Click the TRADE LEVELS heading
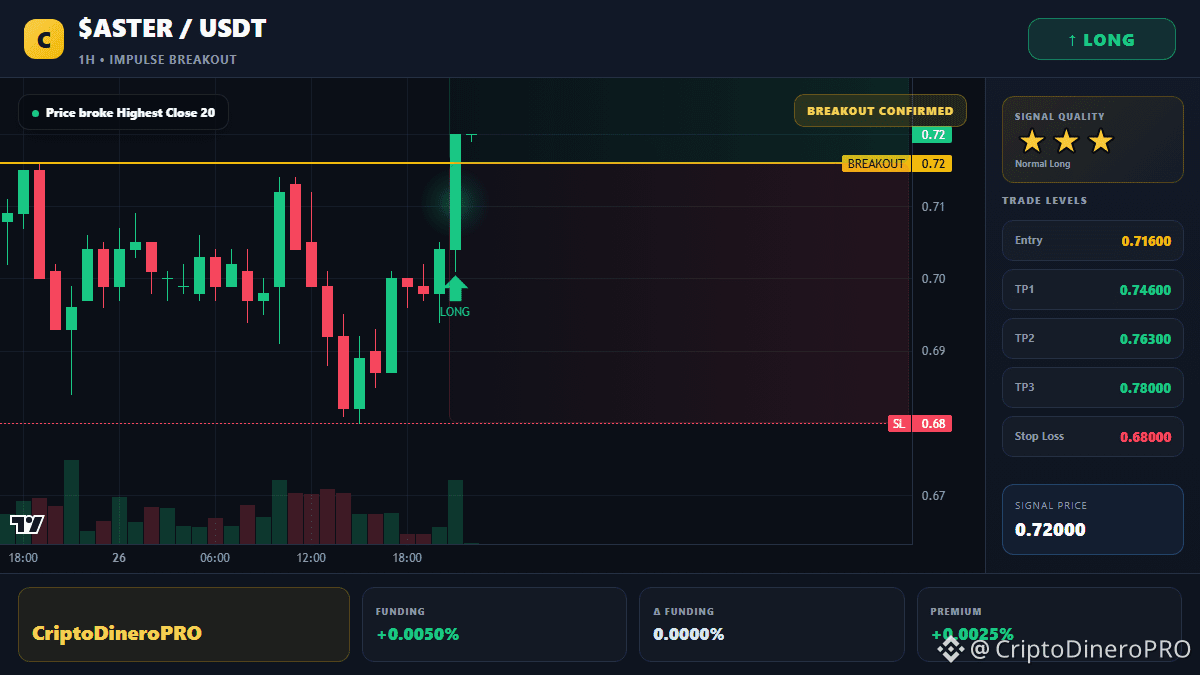This screenshot has height=675, width=1200. point(1044,201)
